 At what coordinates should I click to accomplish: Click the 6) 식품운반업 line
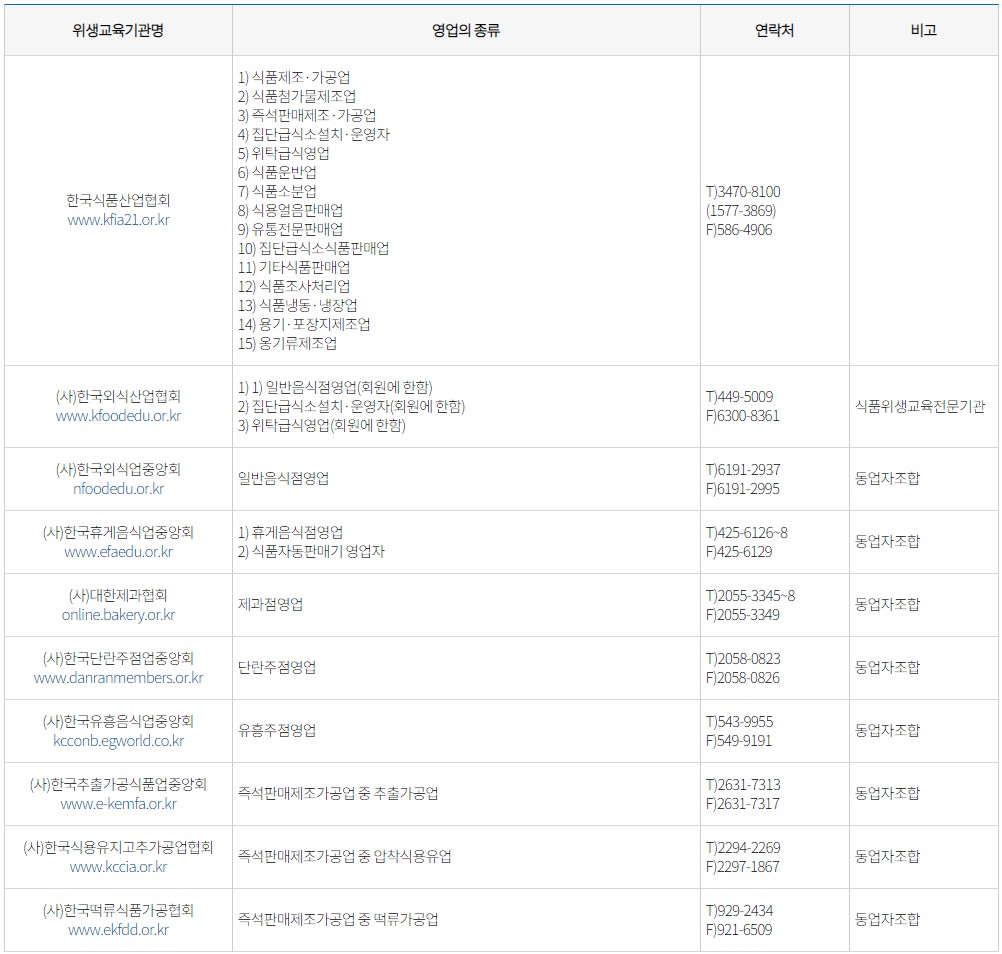pos(277,173)
